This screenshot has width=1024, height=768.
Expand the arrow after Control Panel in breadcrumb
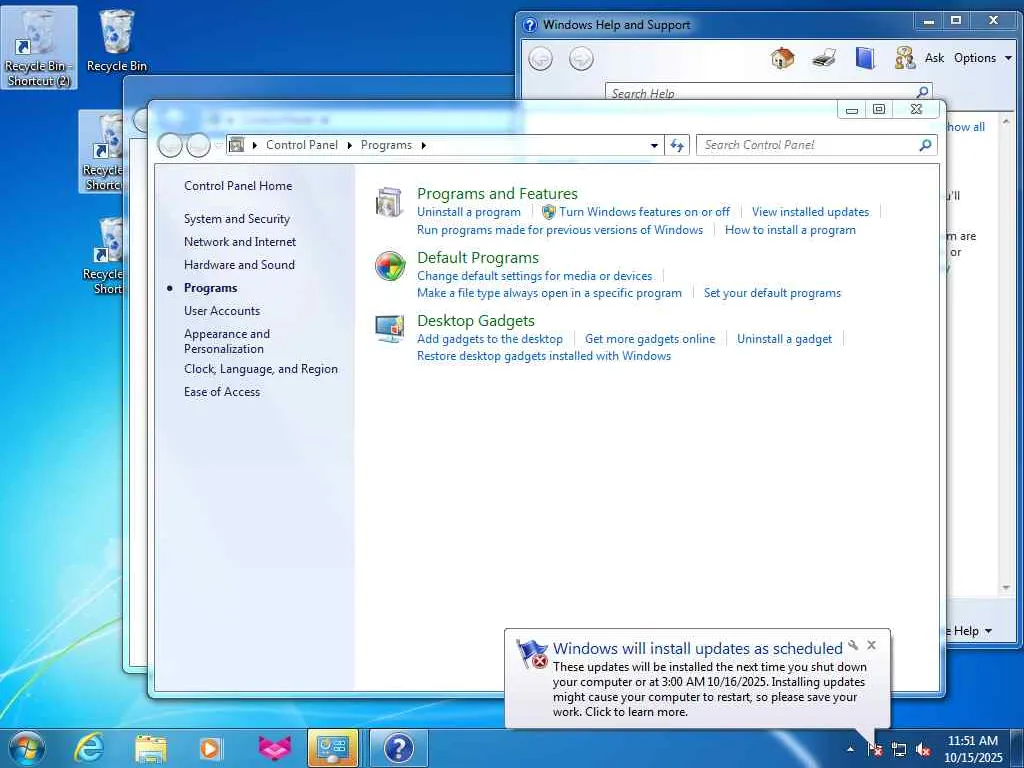[349, 145]
